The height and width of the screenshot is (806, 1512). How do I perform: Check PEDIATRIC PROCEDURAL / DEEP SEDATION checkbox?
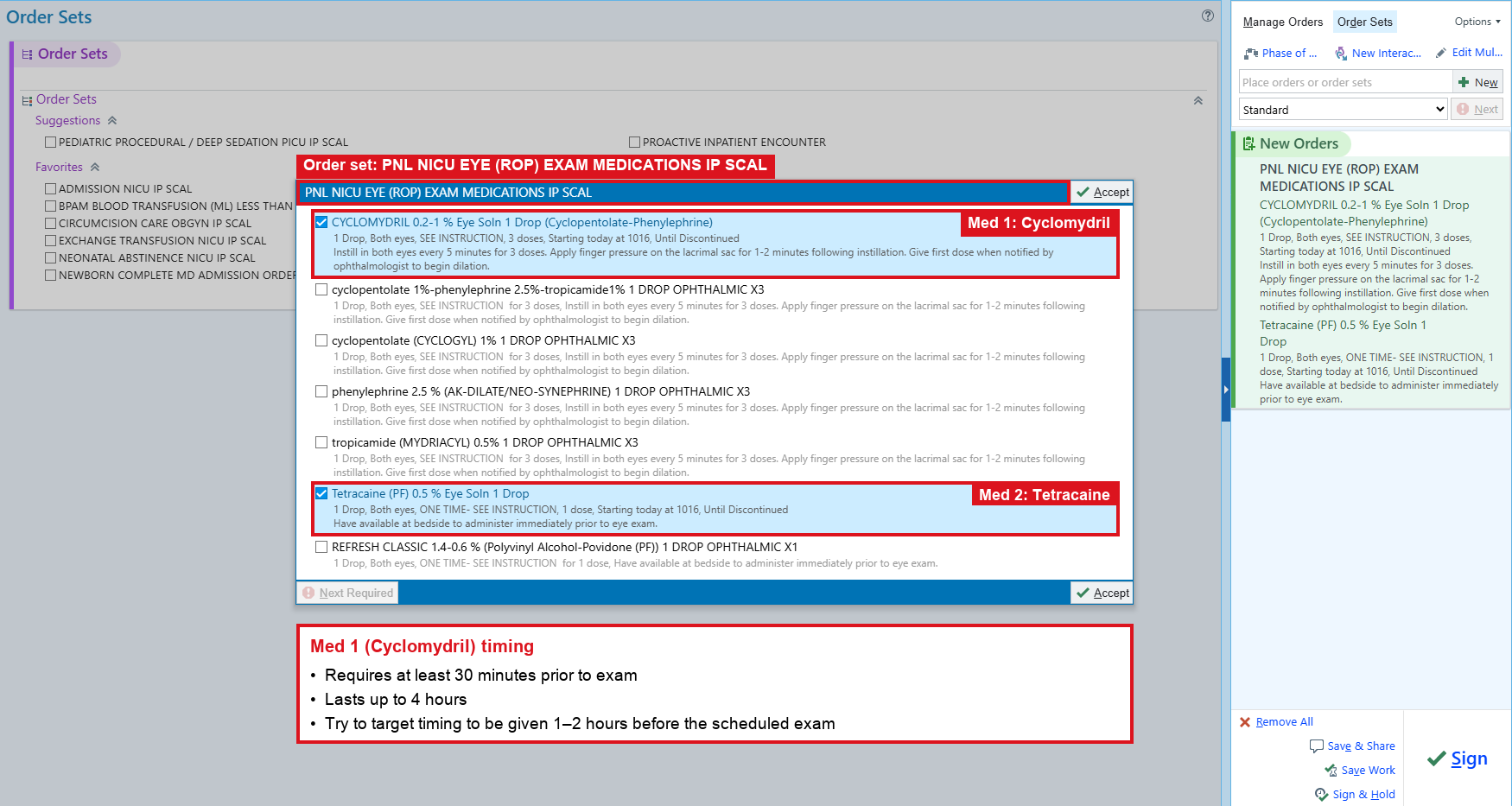[x=51, y=142]
